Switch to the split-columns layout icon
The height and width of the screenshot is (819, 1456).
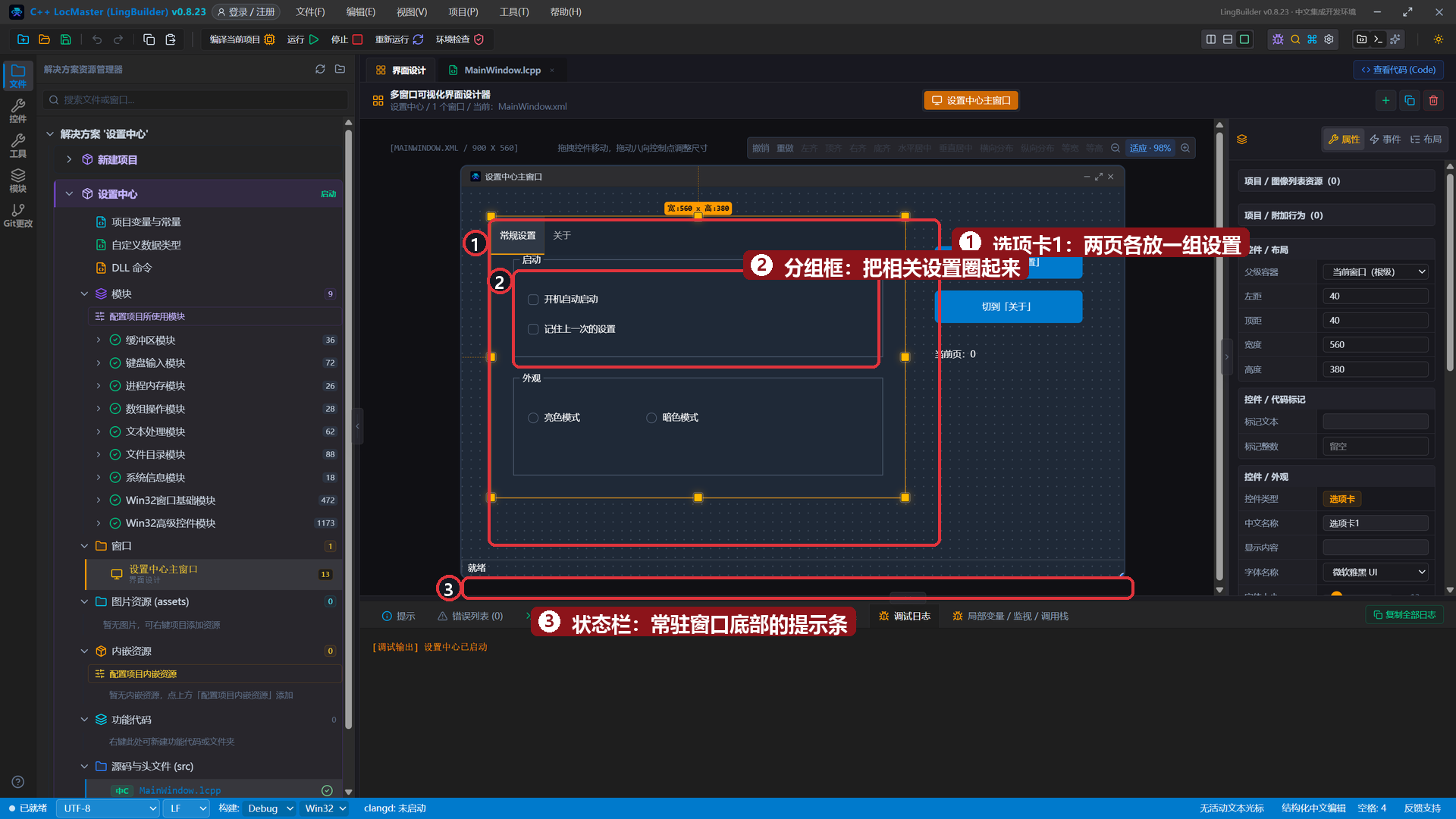[1211, 39]
